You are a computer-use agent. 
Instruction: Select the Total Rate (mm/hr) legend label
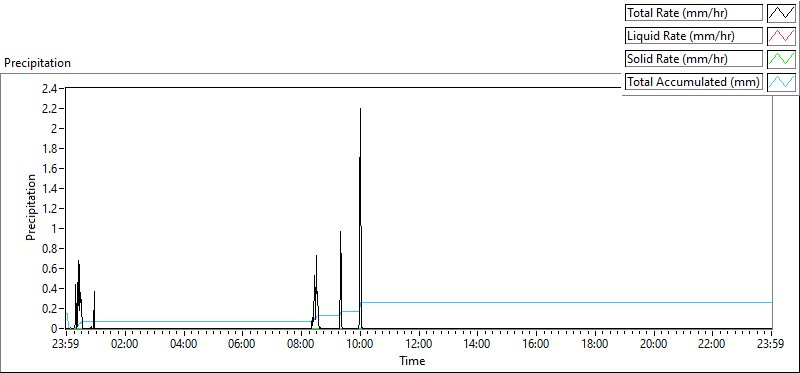point(694,13)
